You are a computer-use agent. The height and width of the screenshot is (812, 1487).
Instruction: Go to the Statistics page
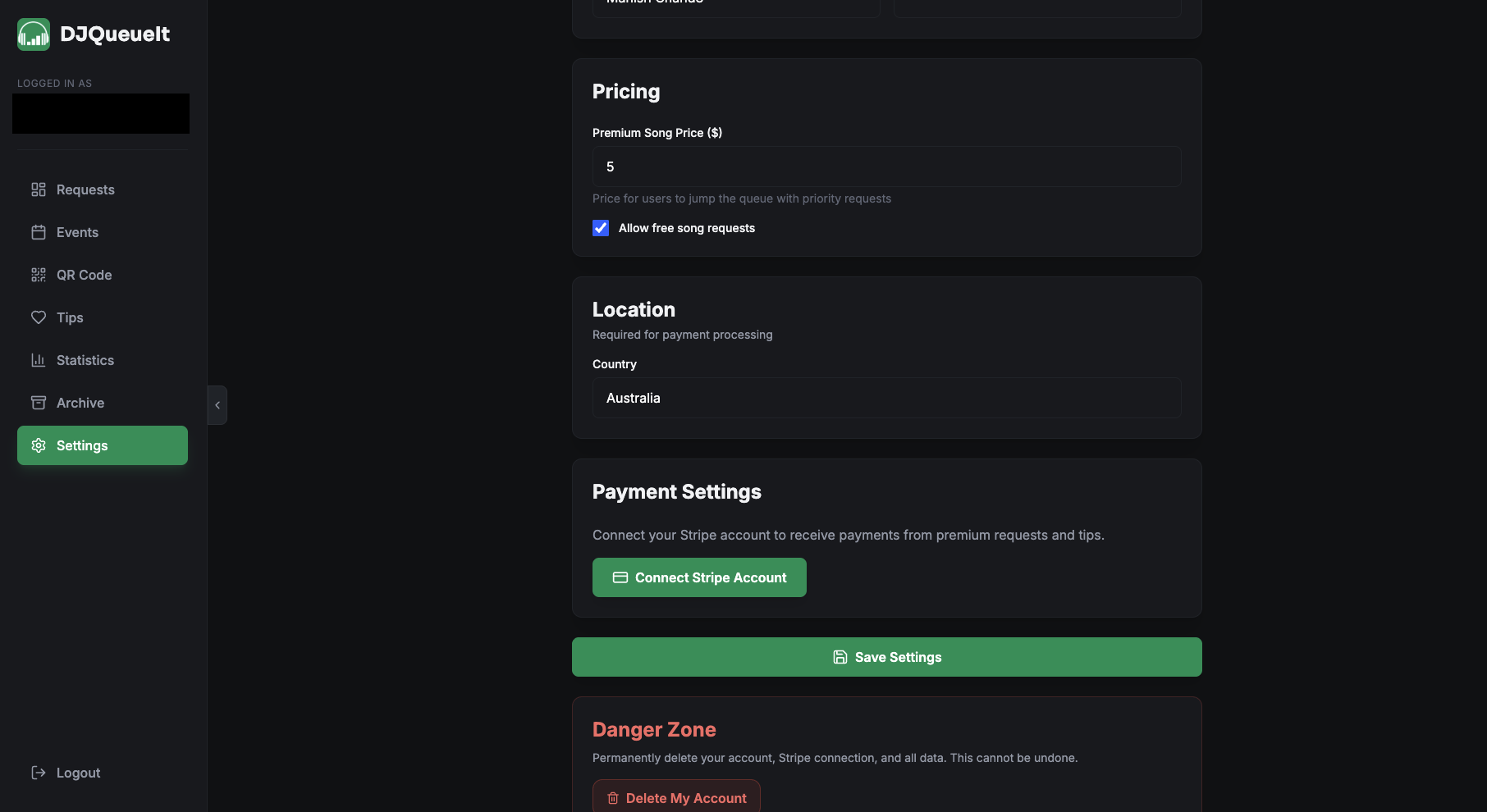coord(85,360)
